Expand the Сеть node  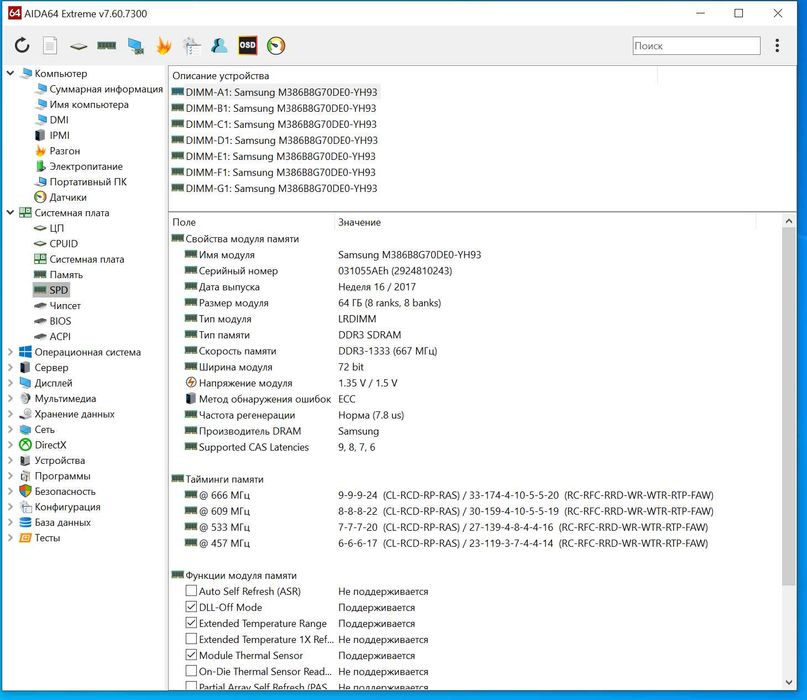[x=10, y=429]
